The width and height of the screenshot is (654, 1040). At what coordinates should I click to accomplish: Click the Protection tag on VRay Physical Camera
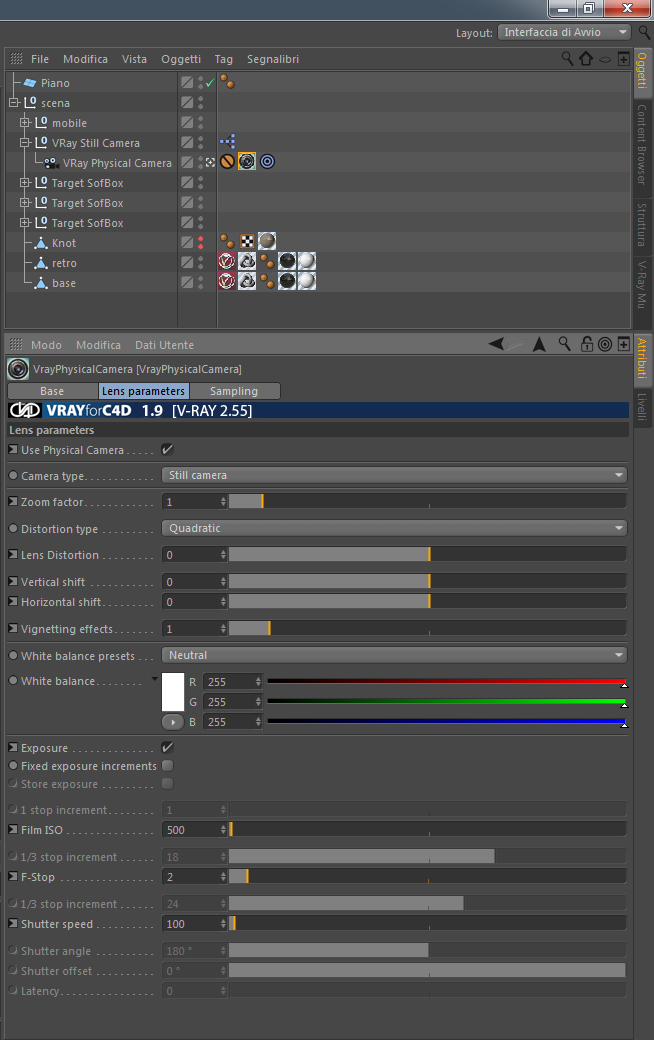tap(227, 161)
